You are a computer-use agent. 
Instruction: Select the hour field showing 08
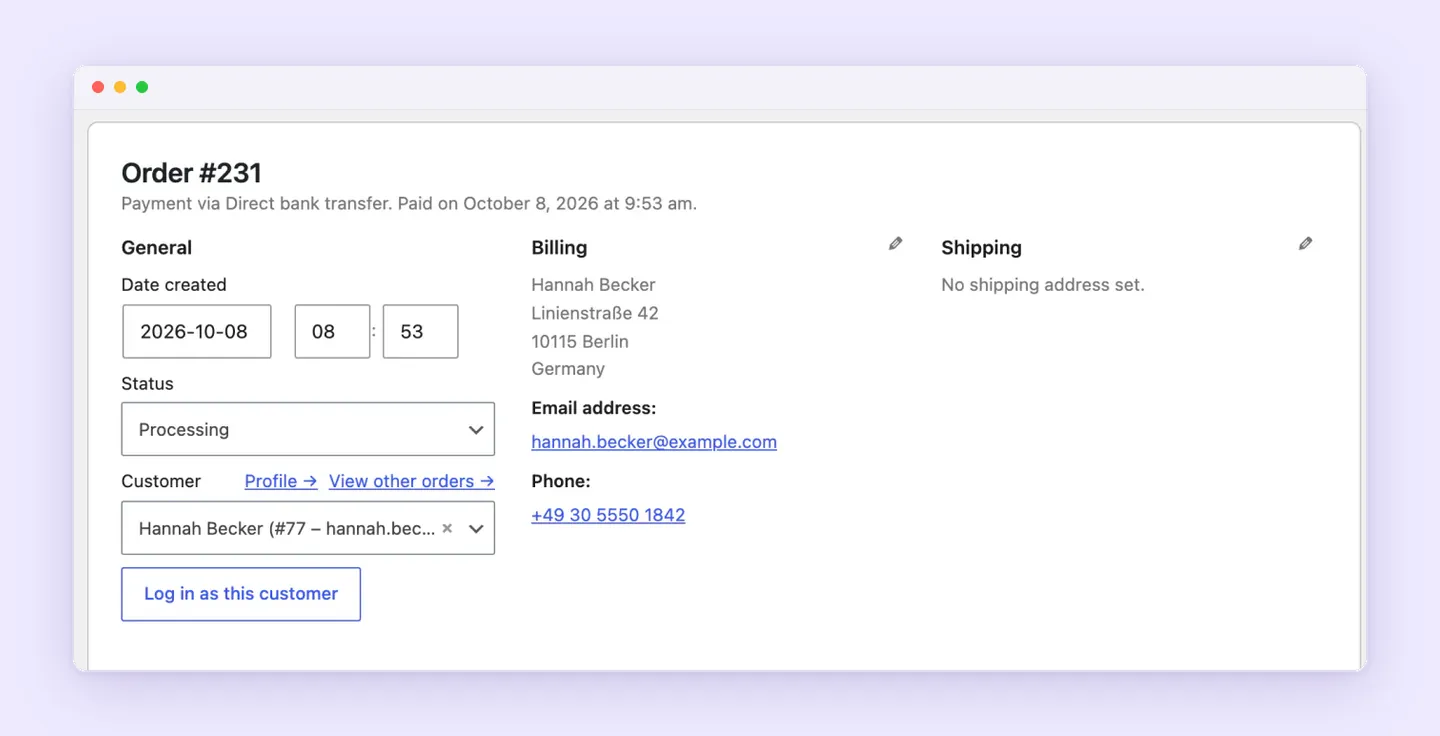point(332,332)
